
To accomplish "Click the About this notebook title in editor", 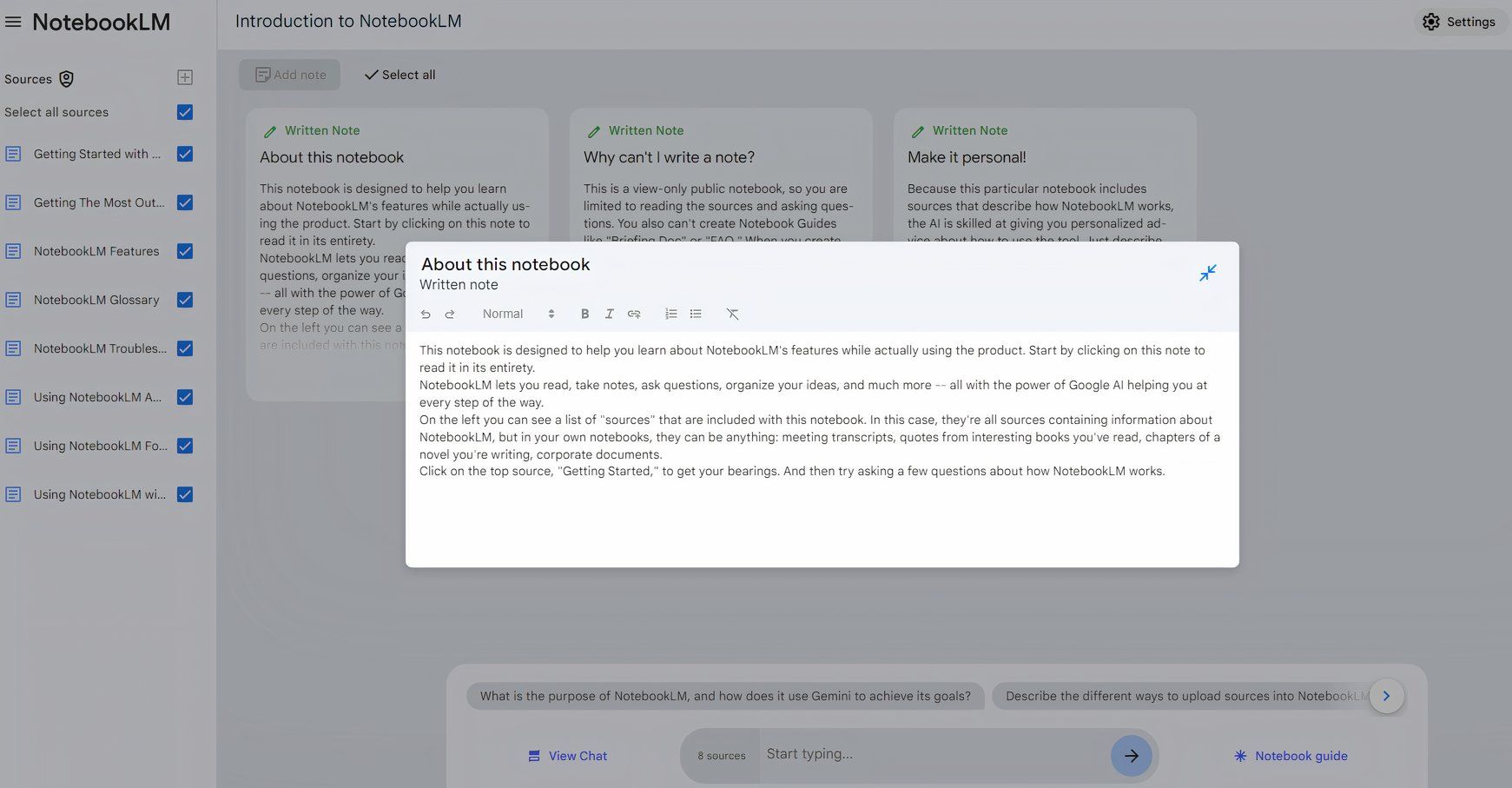I will coord(505,264).
